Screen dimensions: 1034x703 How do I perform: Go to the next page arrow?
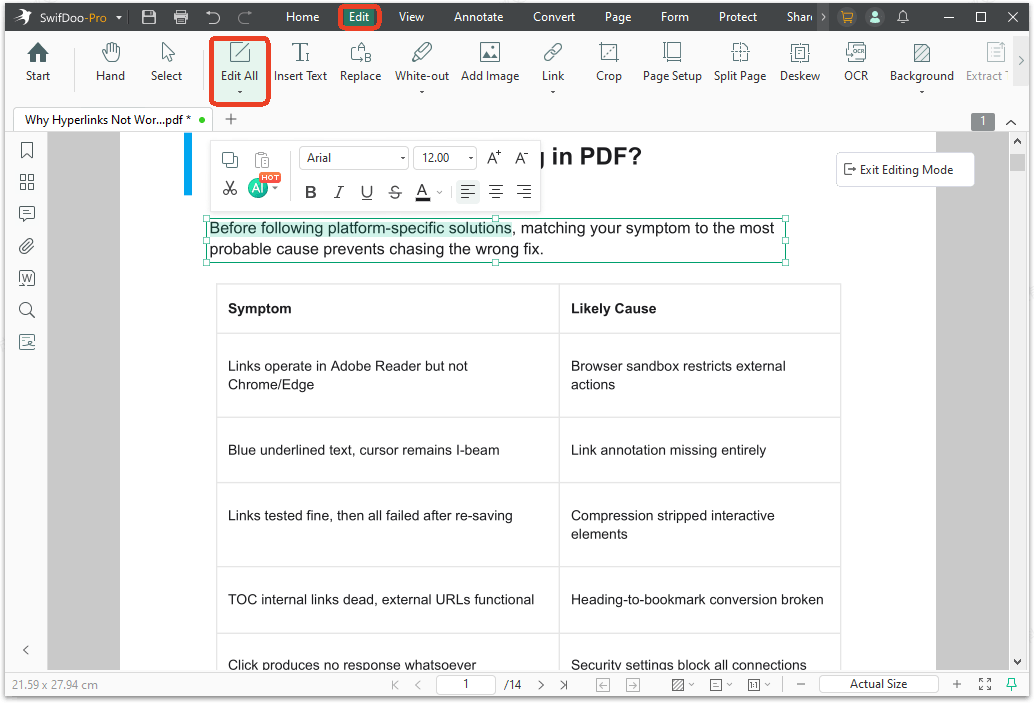[x=541, y=685]
